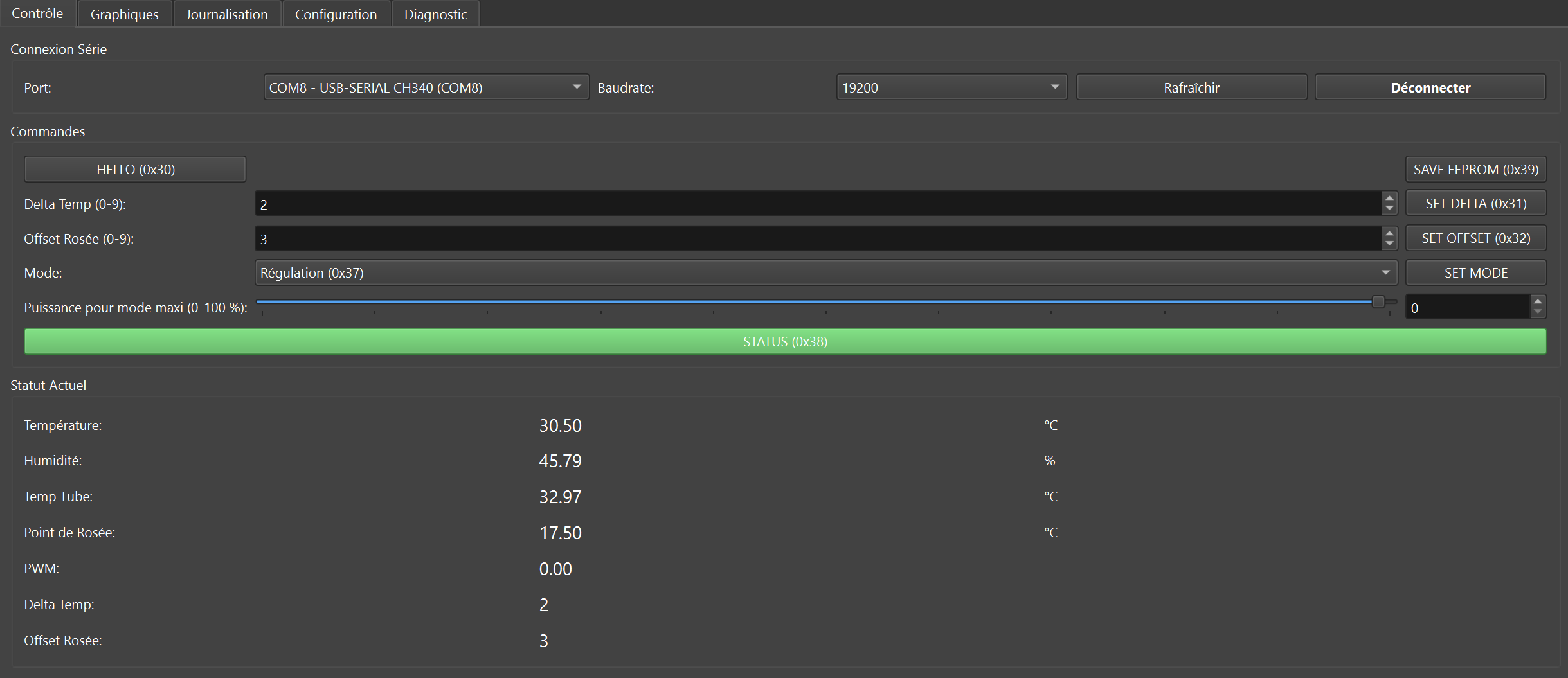Click SAVE EEPROM (0x39) button
Viewport: 1568px width, 678px height.
pyautogui.click(x=1475, y=169)
